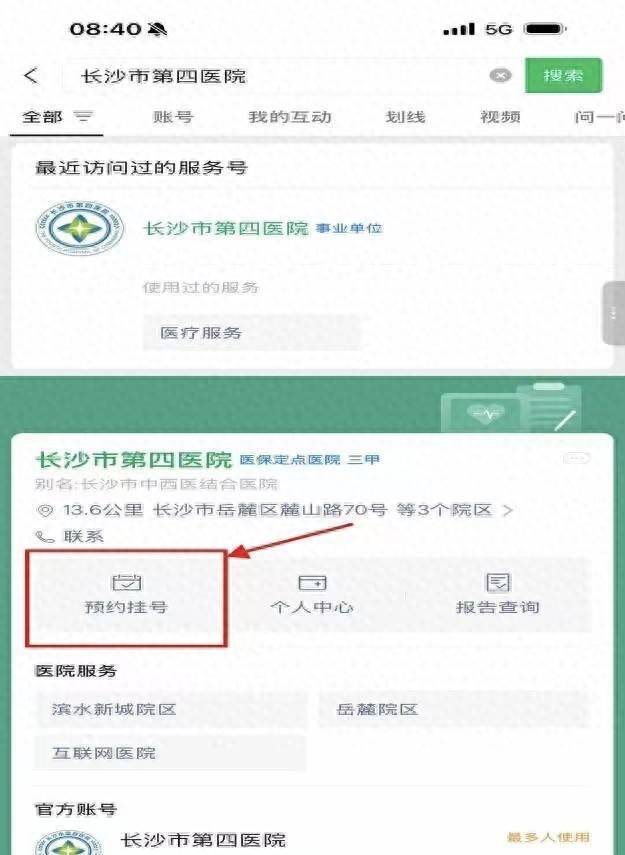The image size is (625, 855).
Task: Tap the location pin icon
Action: [45, 510]
